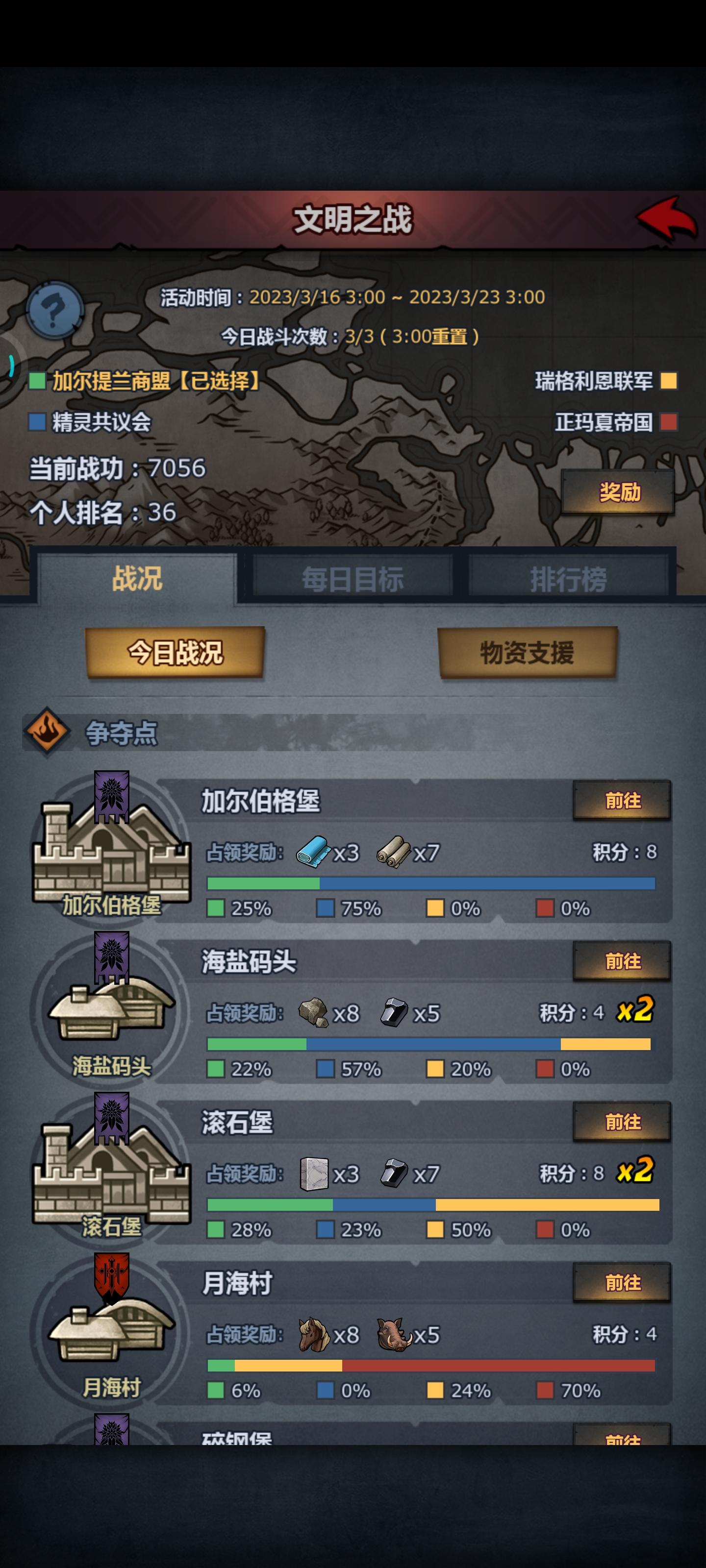706x1568 pixels.
Task: Click the 物资支援 button
Action: coord(527,652)
